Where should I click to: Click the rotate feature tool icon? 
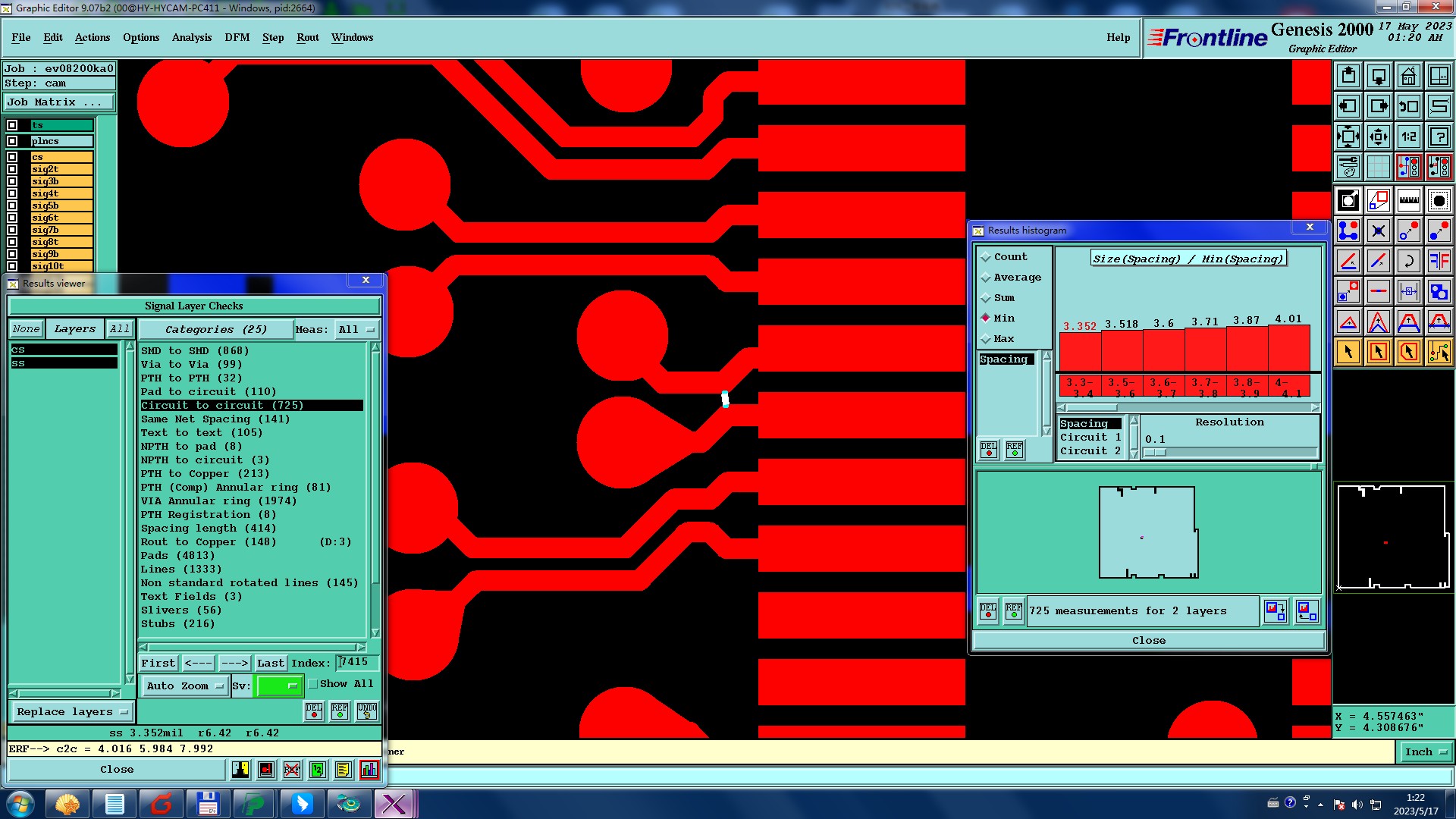point(1408,262)
